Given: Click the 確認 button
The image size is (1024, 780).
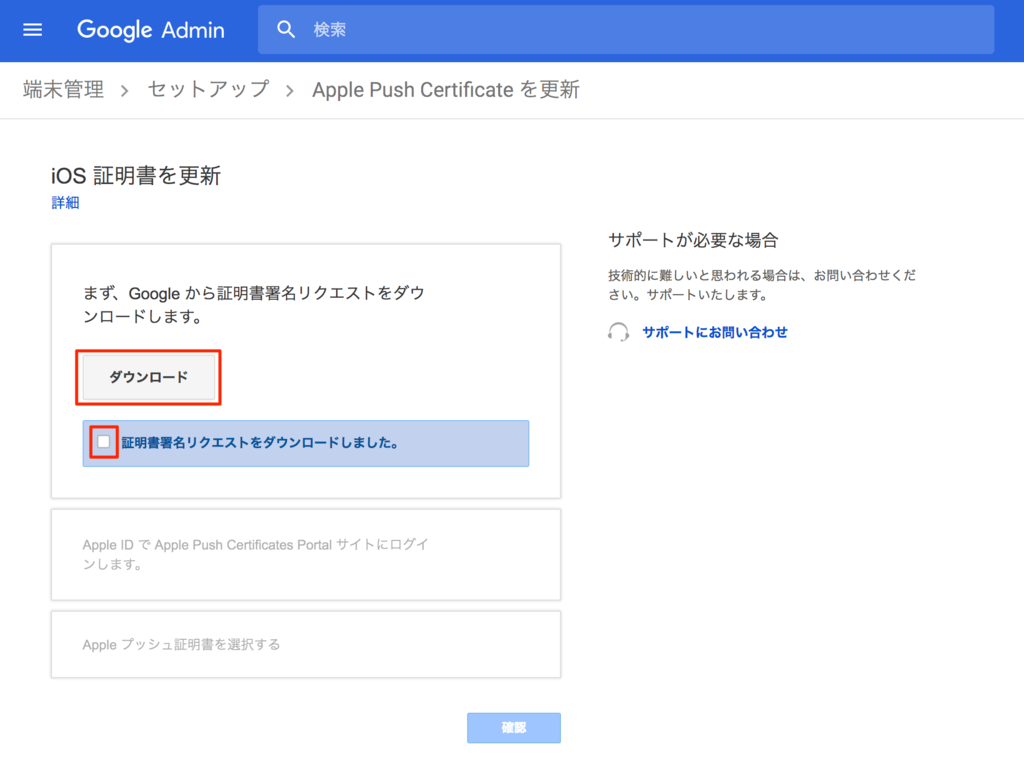Looking at the screenshot, I should pos(513,728).
